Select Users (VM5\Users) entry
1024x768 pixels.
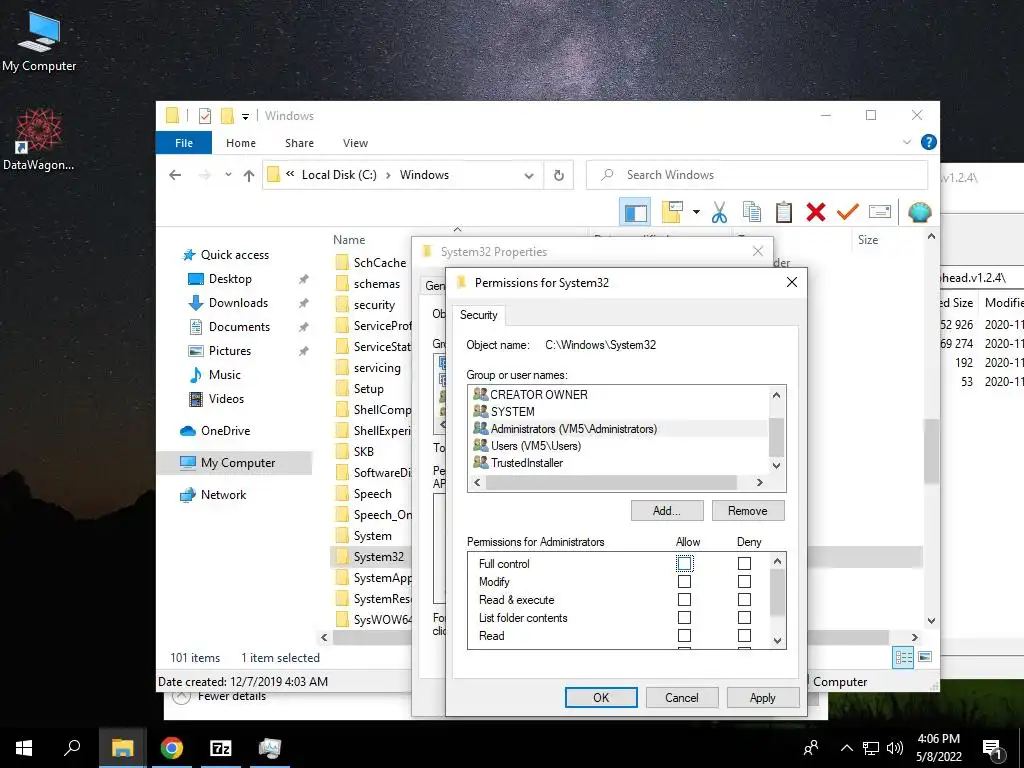[x=619, y=445]
